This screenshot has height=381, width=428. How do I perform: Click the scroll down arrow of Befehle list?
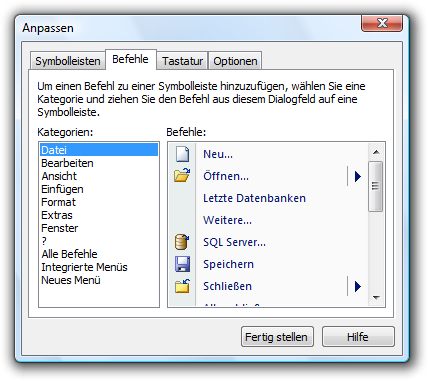pyautogui.click(x=376, y=298)
